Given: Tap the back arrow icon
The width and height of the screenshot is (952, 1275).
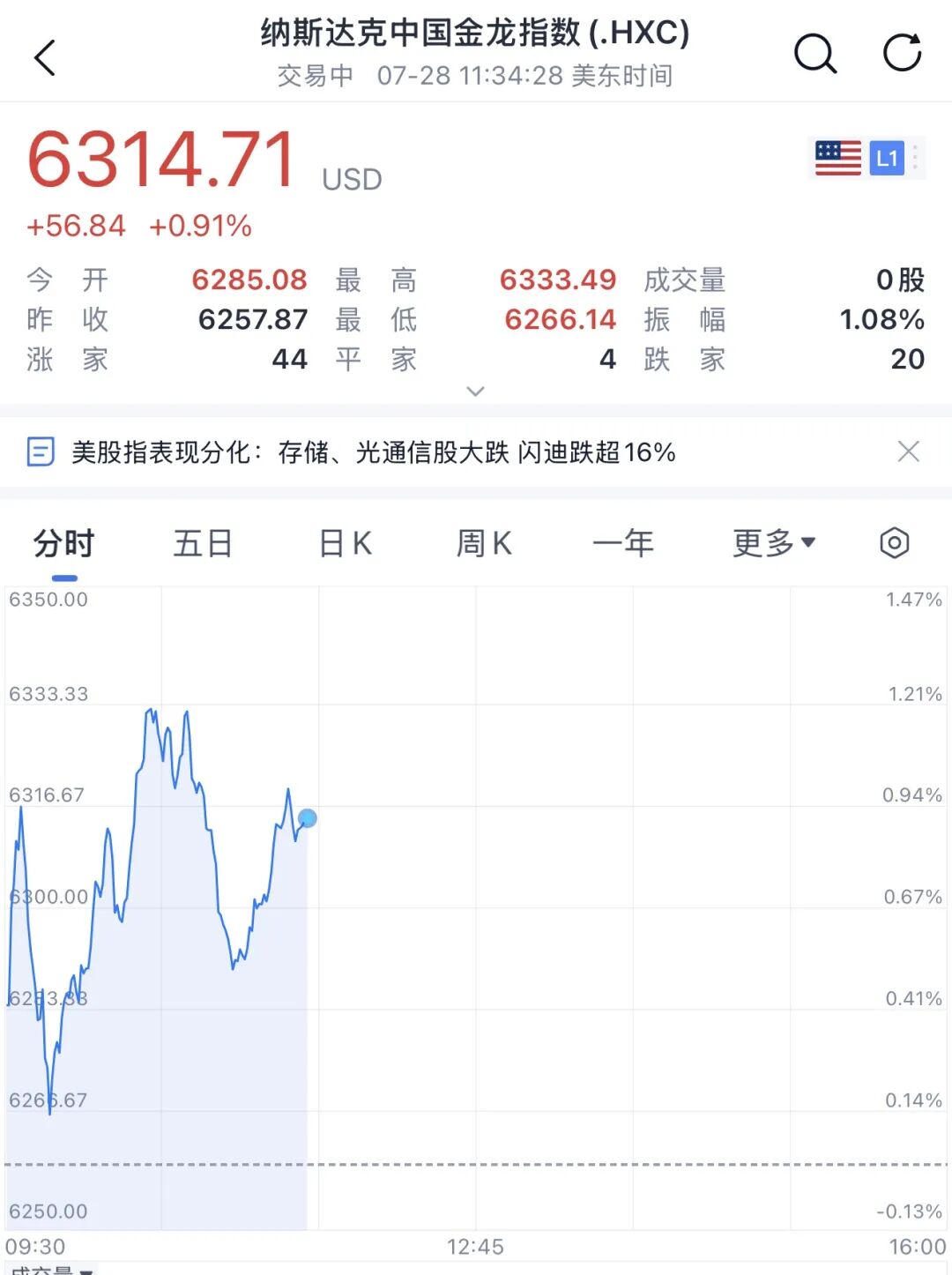Looking at the screenshot, I should 45,58.
